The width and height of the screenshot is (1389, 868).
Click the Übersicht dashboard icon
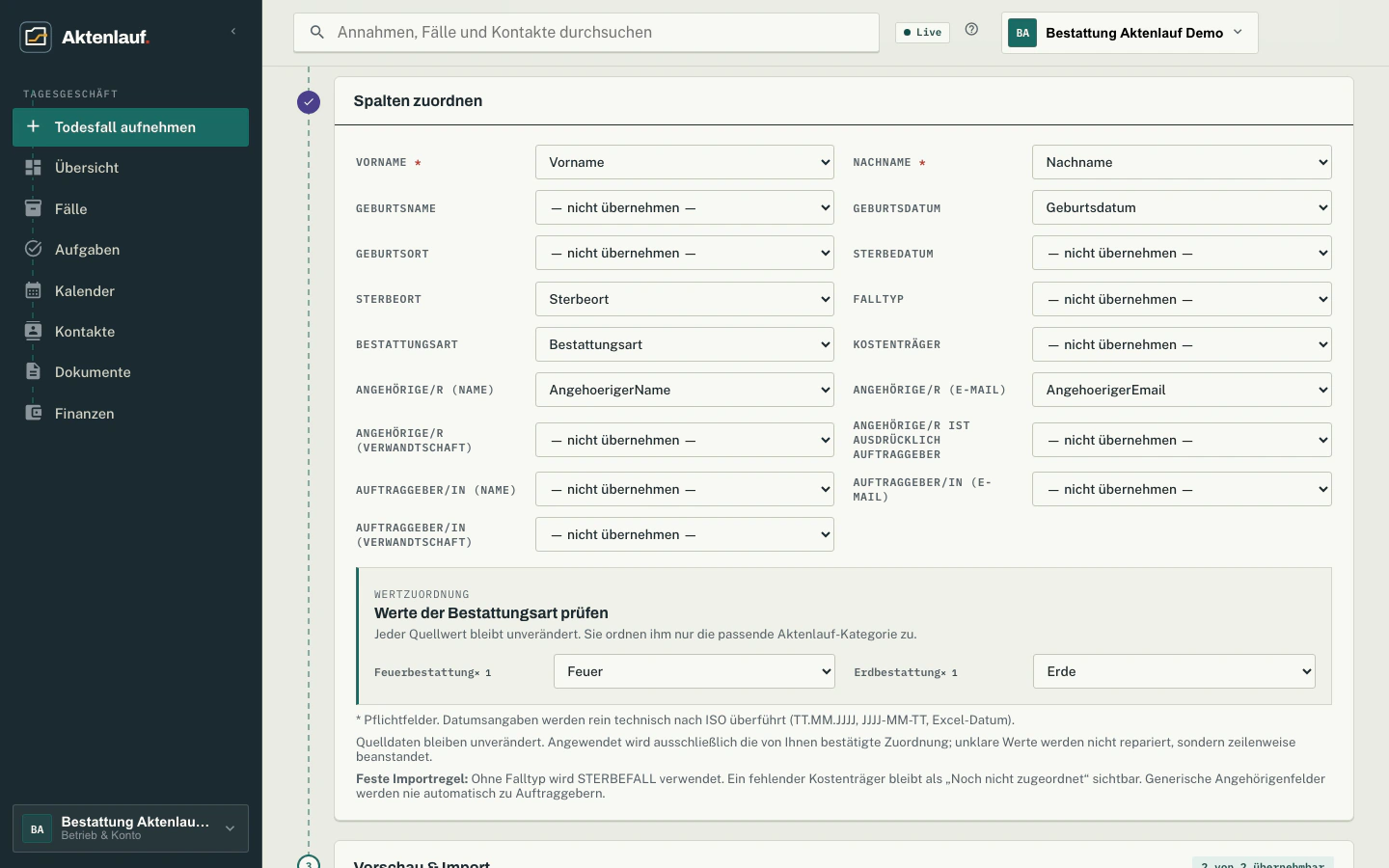[x=33, y=168]
